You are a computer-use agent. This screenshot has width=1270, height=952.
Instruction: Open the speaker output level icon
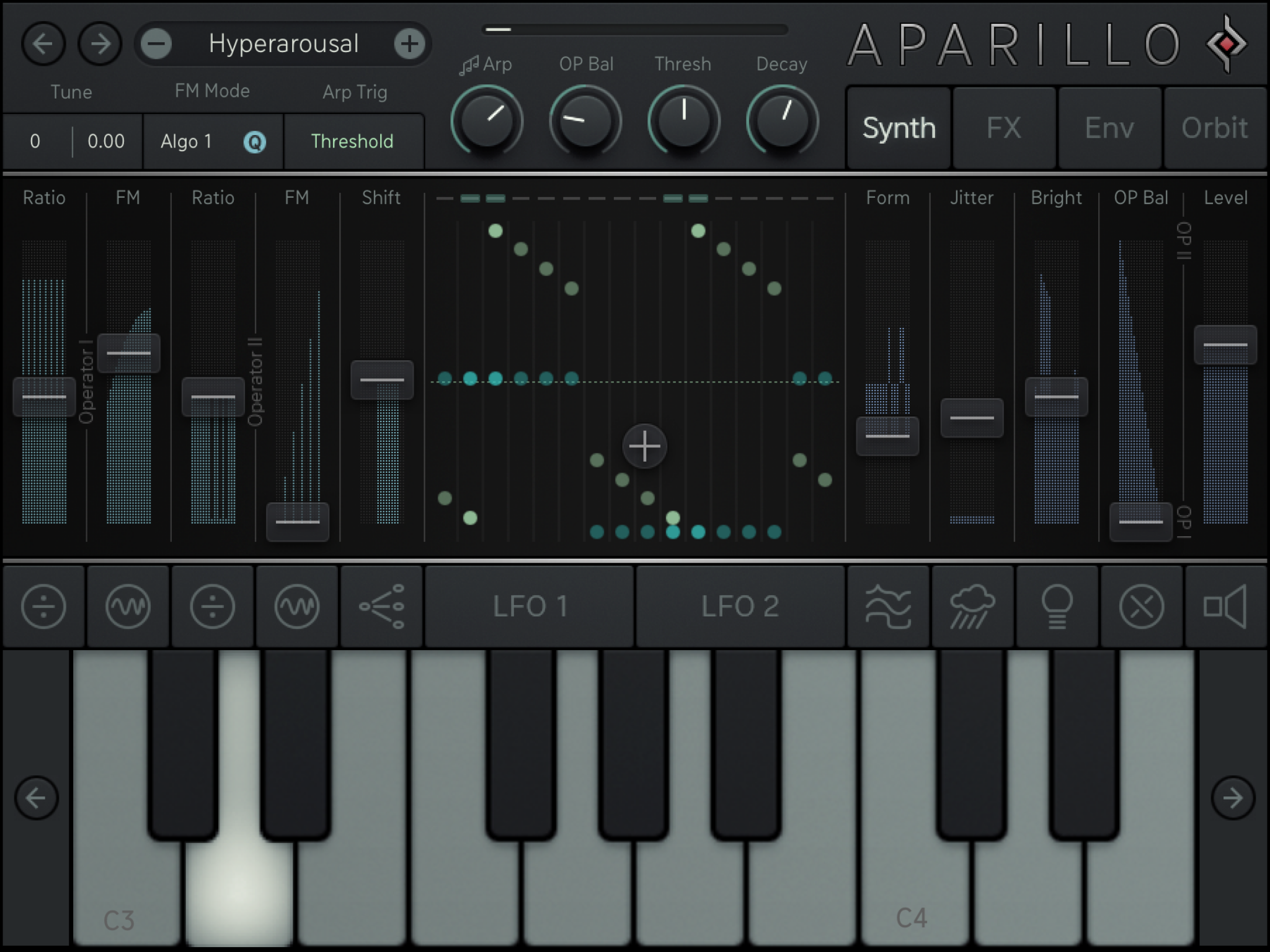(x=1225, y=606)
